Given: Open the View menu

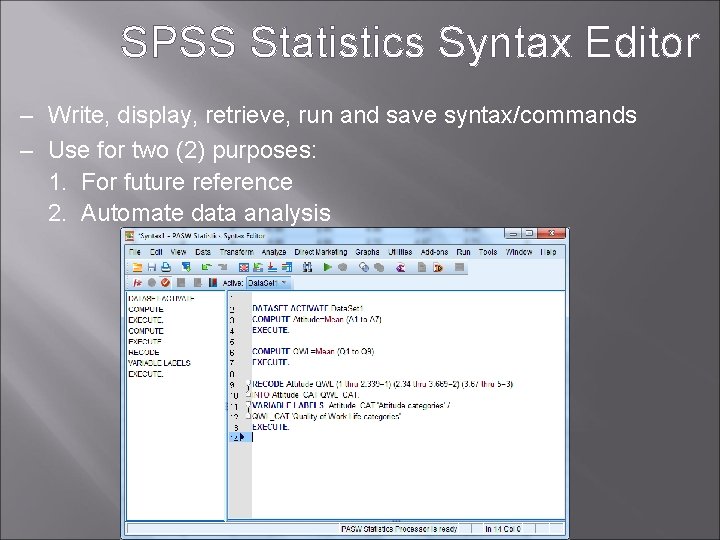Looking at the screenshot, I should (x=178, y=252).
